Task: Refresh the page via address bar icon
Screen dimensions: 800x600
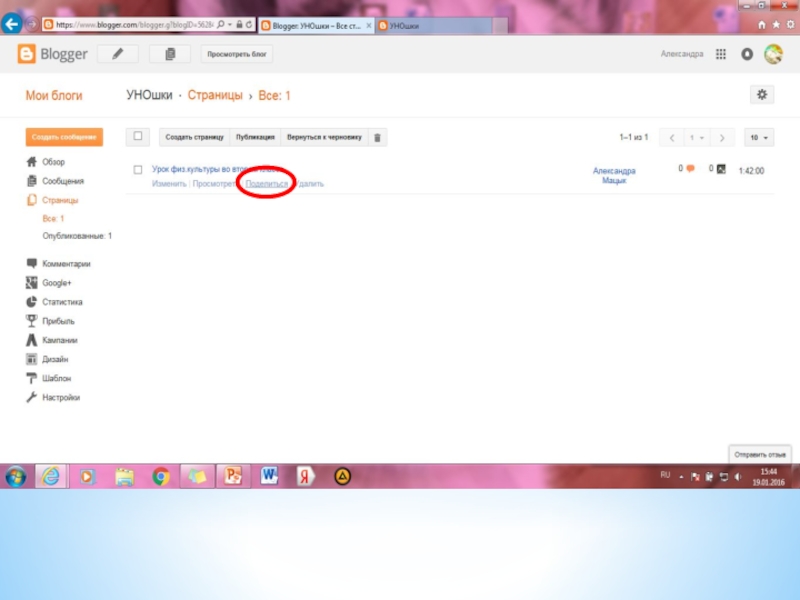Action: point(249,24)
